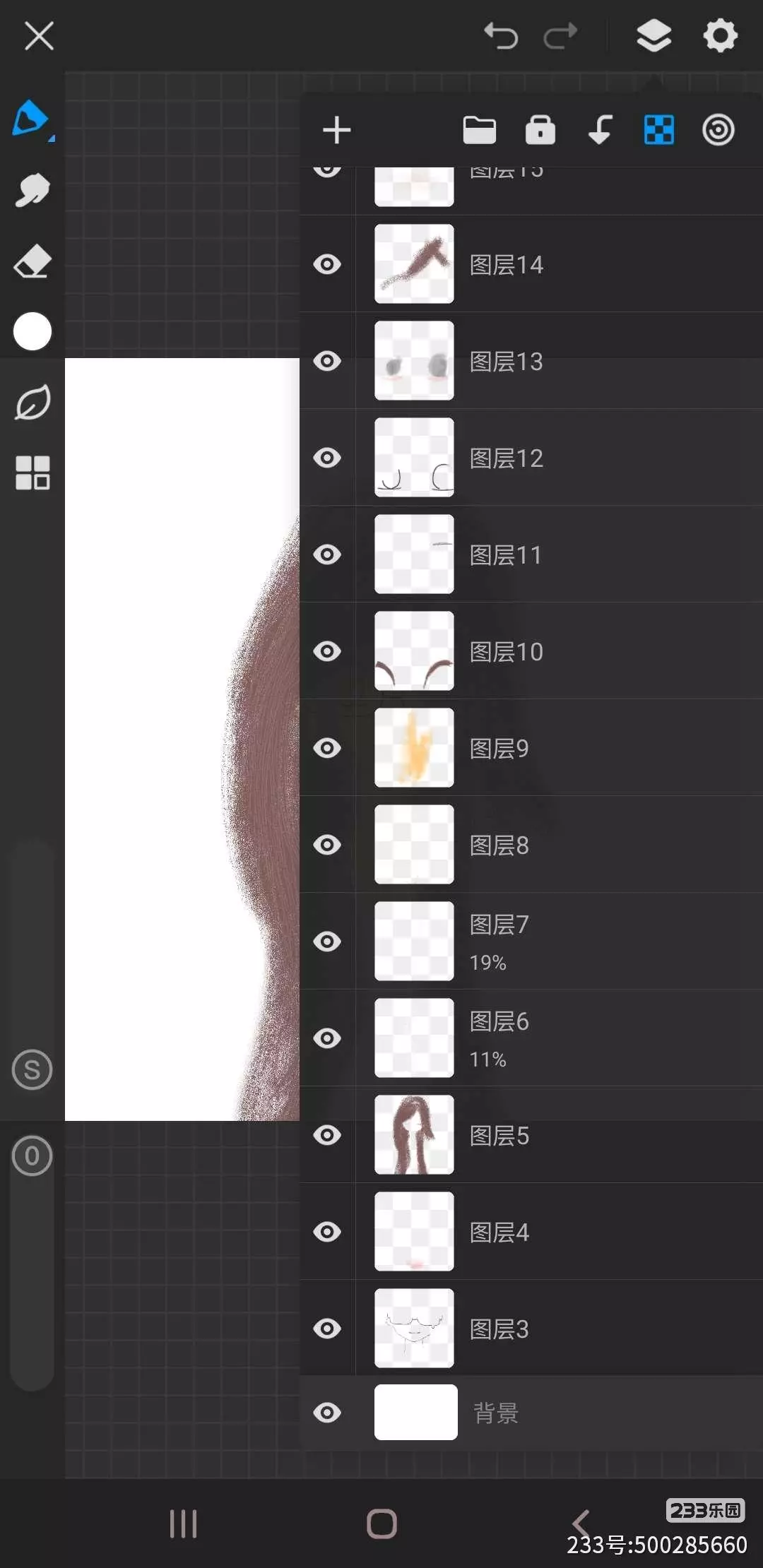This screenshot has width=763, height=1568.
Task: Add a new layer
Action: coord(336,131)
